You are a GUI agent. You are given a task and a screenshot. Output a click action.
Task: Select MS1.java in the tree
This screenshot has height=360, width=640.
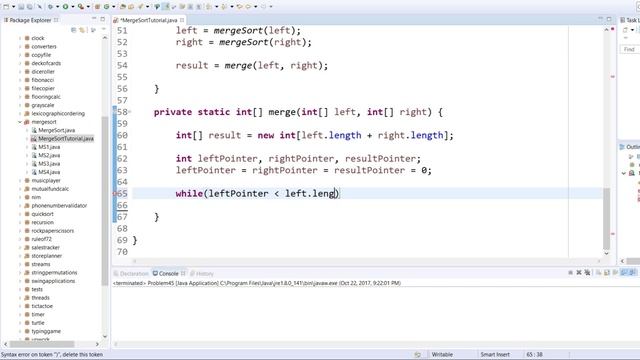(49, 147)
